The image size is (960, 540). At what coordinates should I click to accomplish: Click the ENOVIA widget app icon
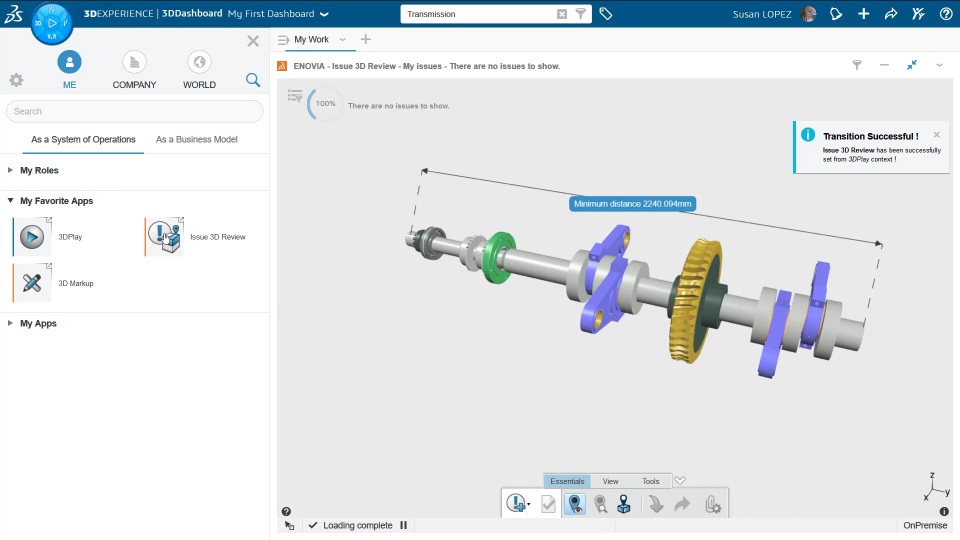point(282,66)
